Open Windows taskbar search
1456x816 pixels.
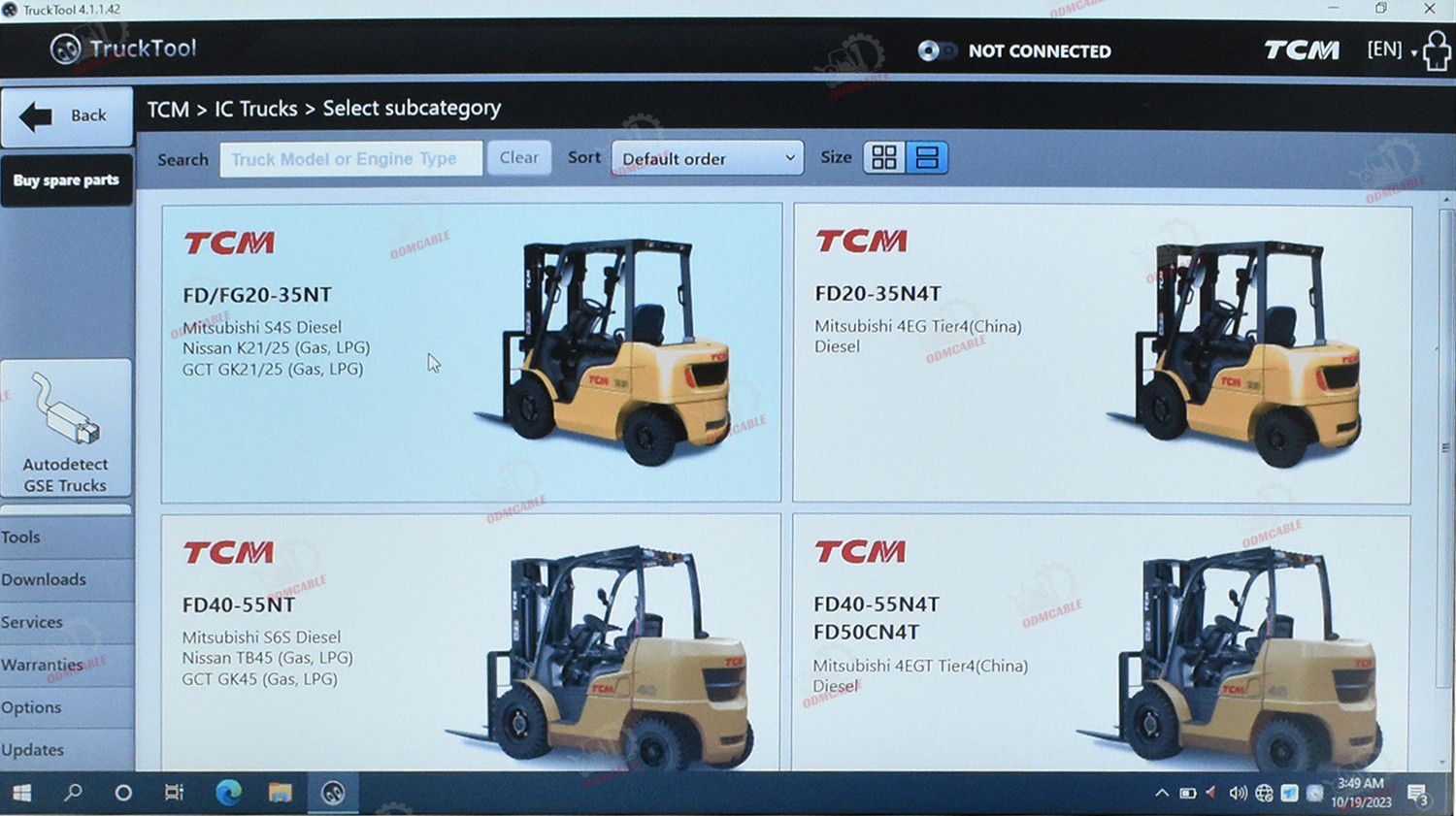73,793
